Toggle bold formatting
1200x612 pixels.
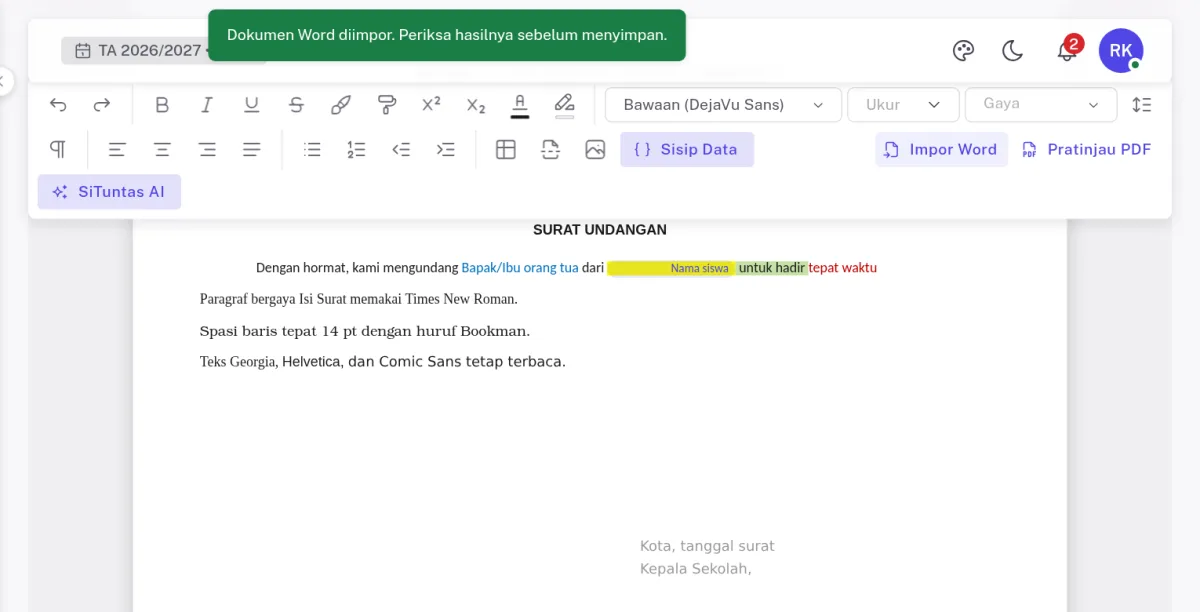coord(162,105)
